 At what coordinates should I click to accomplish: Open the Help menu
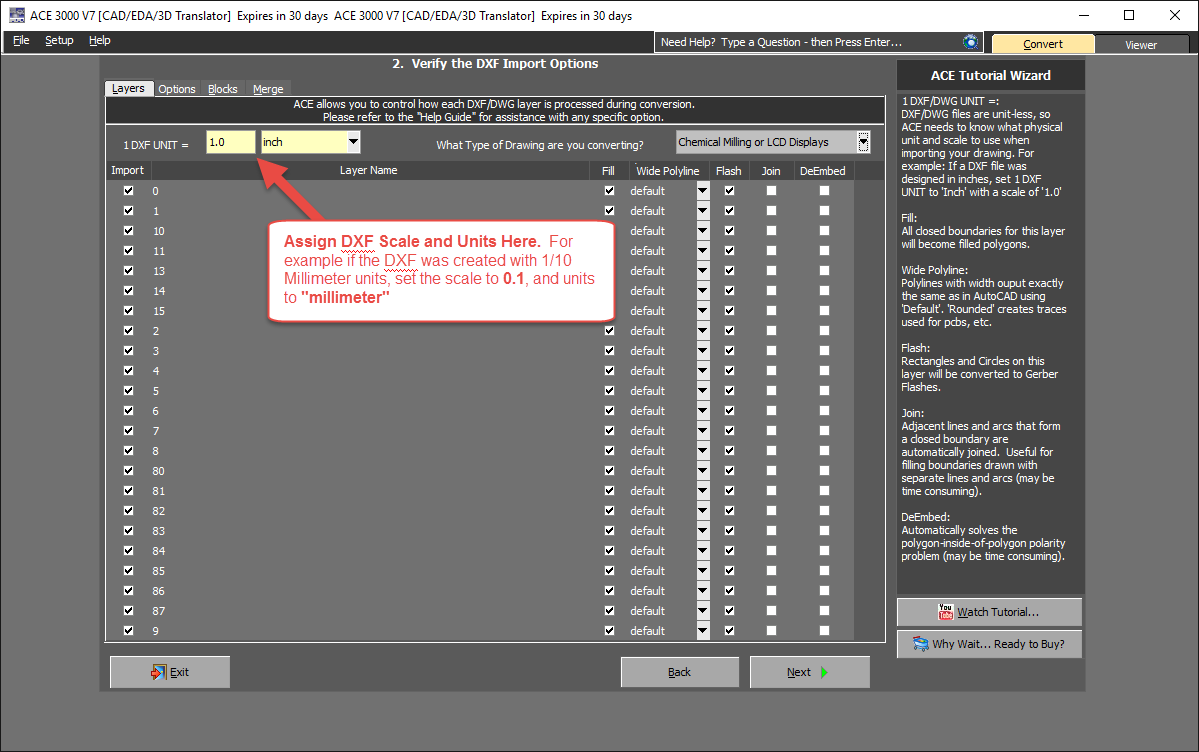[x=99, y=41]
